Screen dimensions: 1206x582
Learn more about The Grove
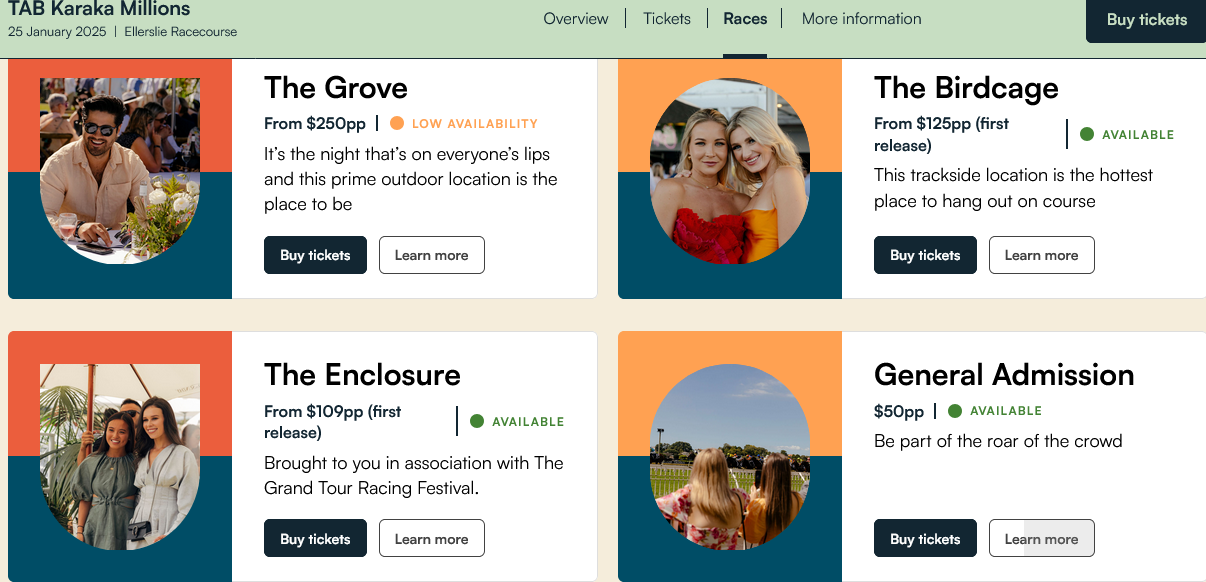click(x=431, y=255)
